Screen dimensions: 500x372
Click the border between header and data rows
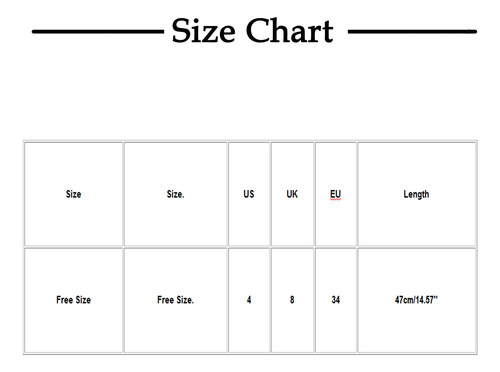(x=250, y=247)
